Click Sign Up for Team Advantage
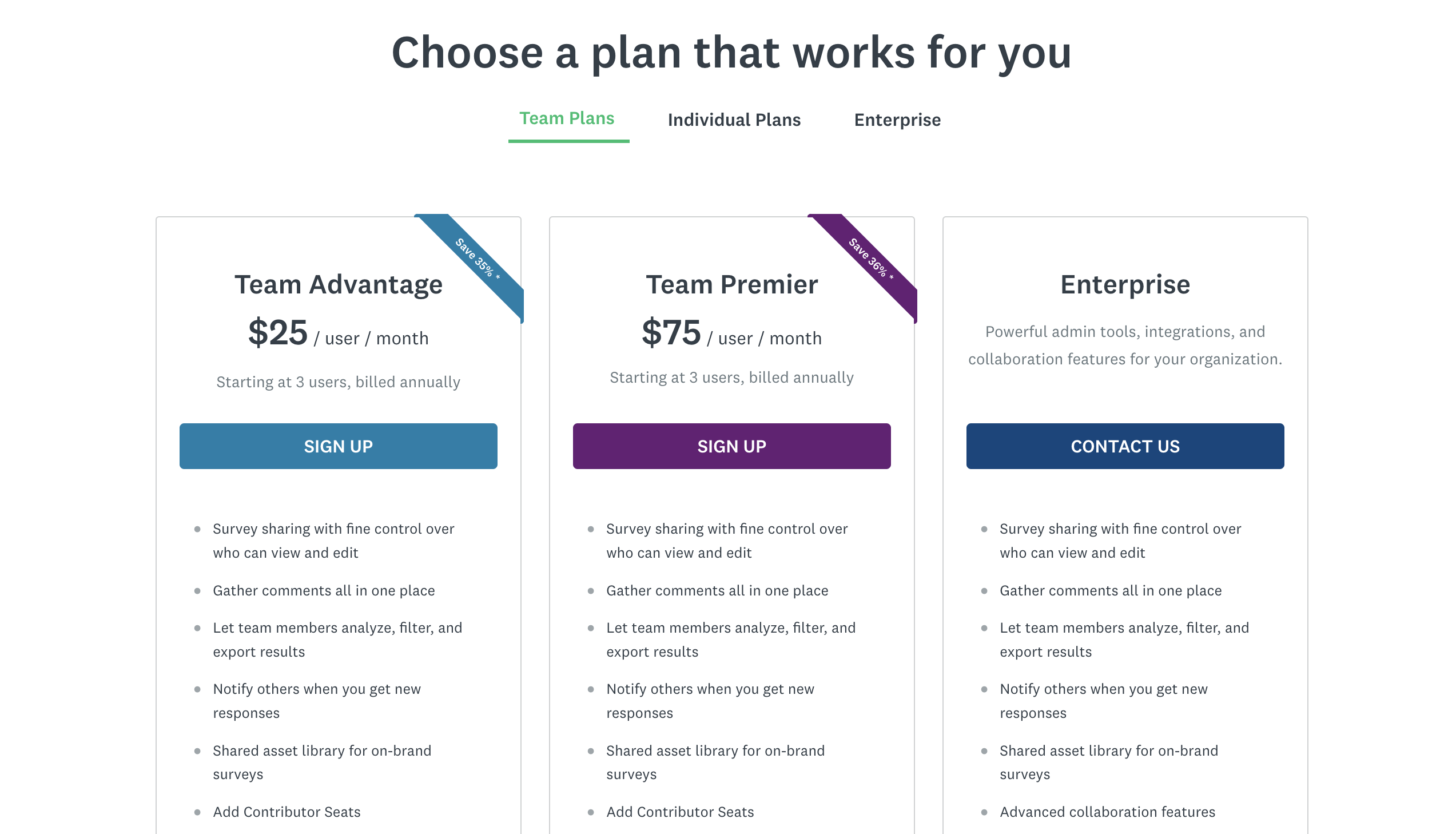This screenshot has width=1456, height=834. [338, 446]
